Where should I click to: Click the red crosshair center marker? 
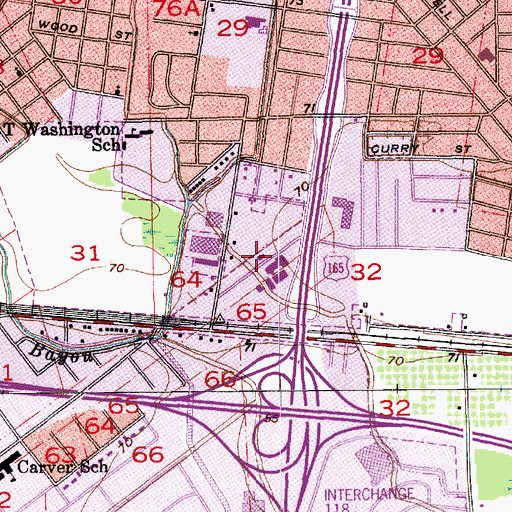(x=256, y=256)
